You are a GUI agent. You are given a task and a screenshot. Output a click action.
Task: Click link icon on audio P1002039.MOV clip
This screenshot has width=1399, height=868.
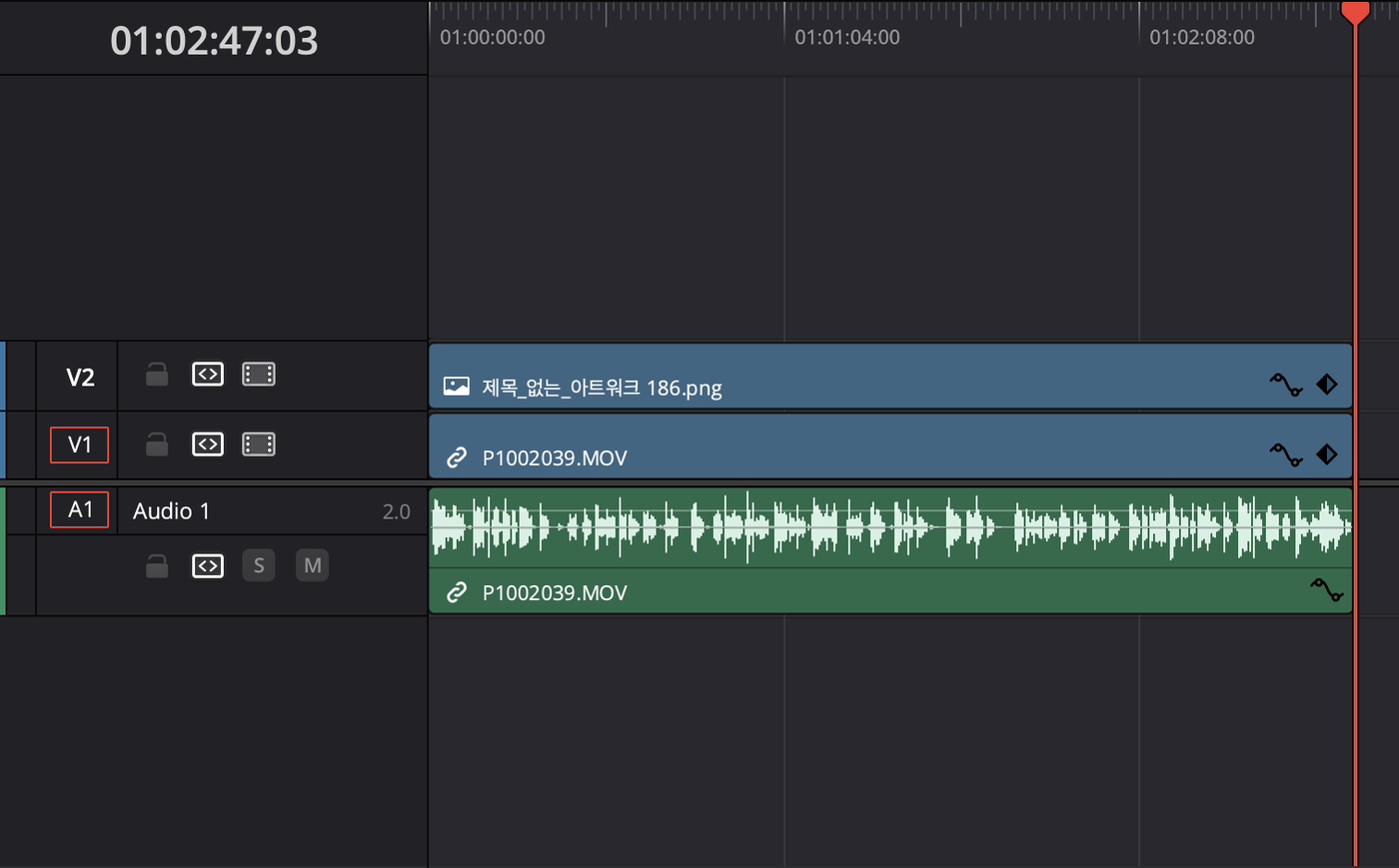click(457, 592)
